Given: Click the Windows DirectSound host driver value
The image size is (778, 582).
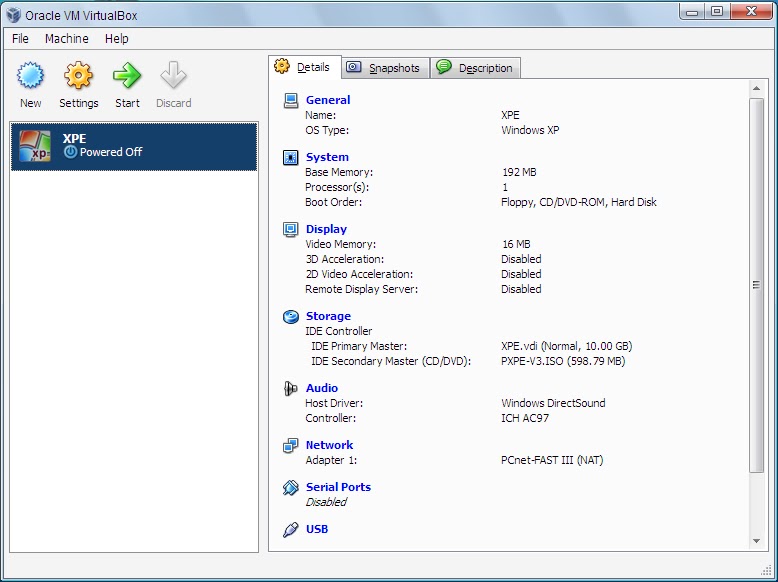Looking at the screenshot, I should pyautogui.click(x=553, y=403).
